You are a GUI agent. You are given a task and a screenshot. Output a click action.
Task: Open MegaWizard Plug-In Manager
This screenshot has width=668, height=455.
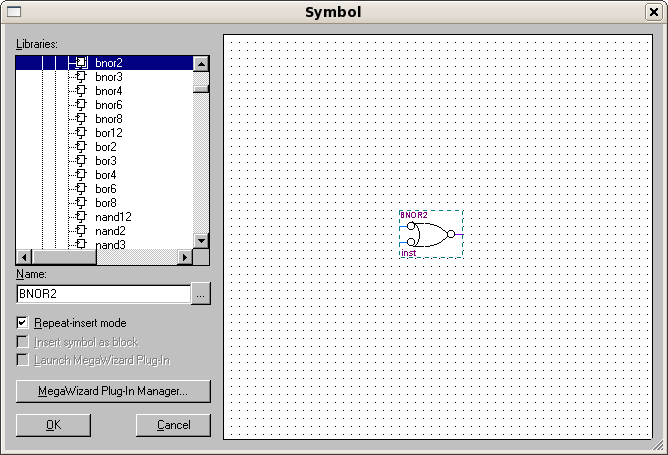coord(113,390)
